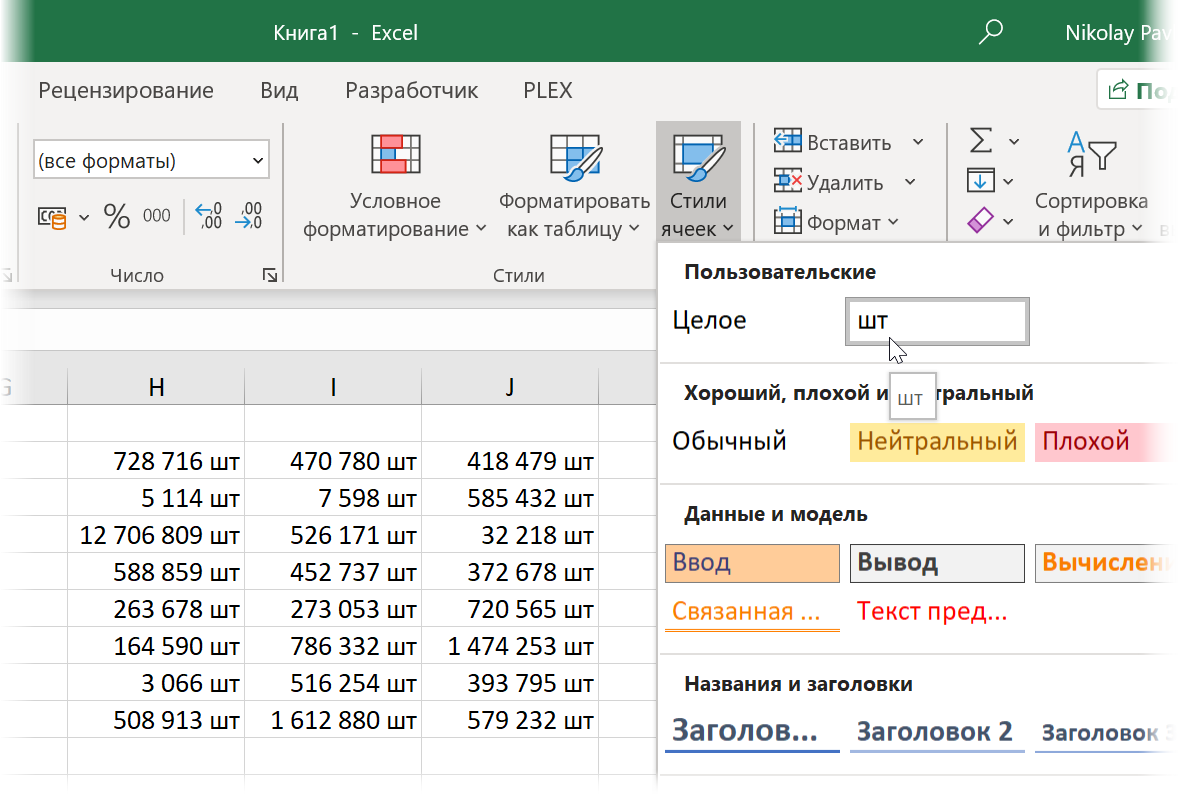Click Decrease Decimal icon

pyautogui.click(x=248, y=216)
